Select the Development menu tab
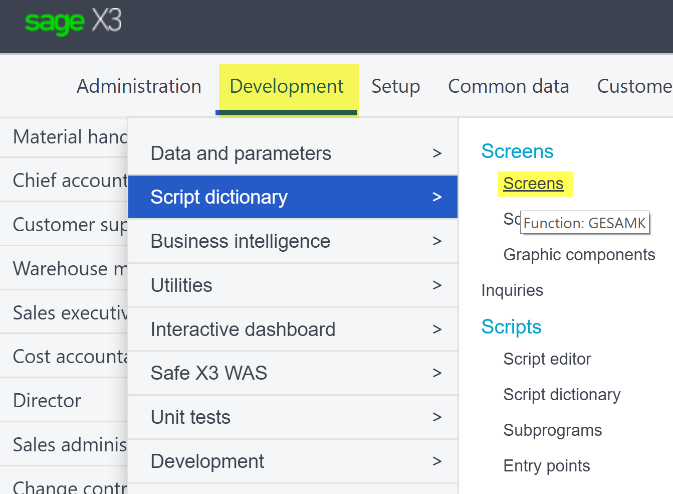The image size is (673, 494). click(287, 86)
